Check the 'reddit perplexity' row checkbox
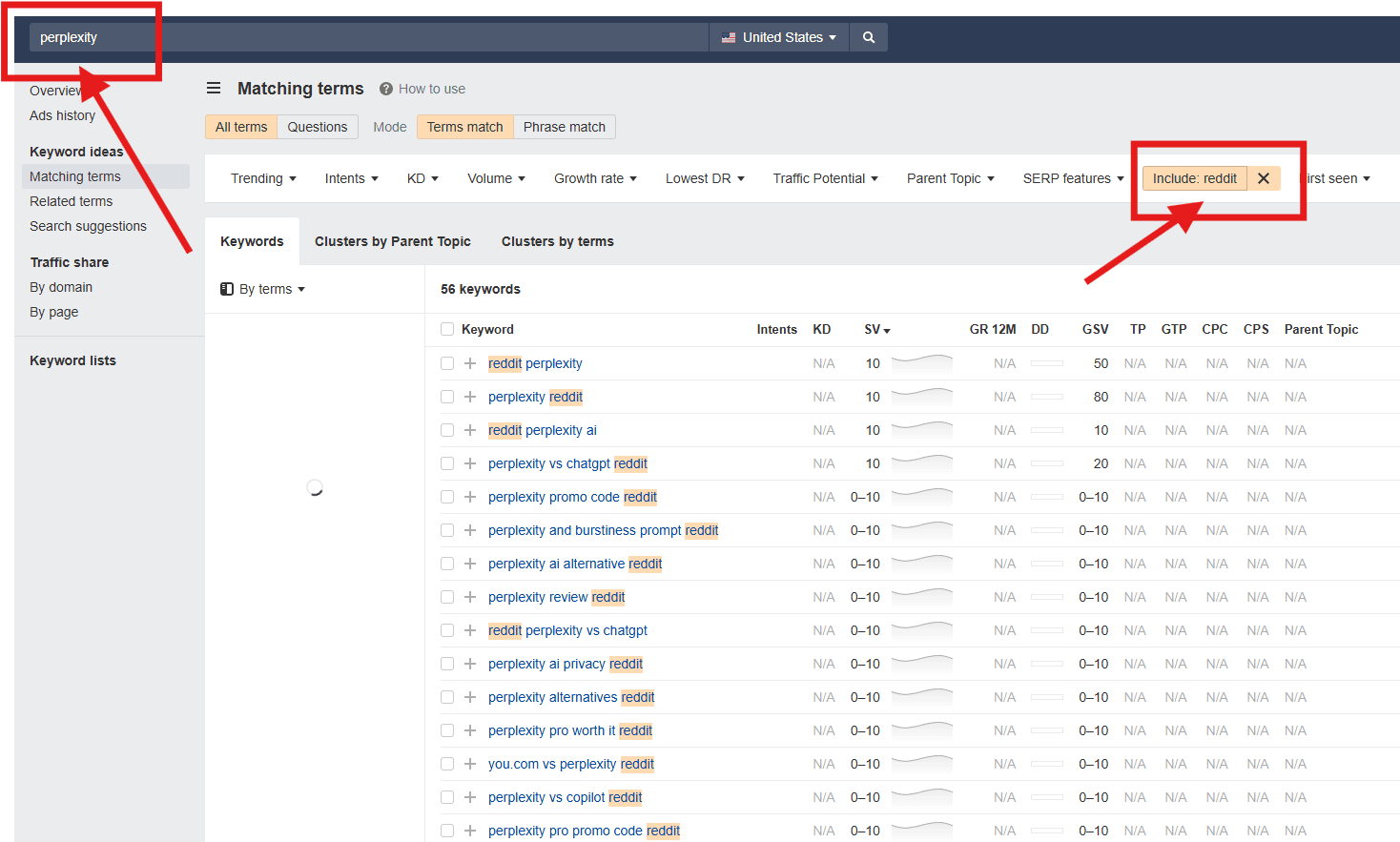Viewport: 1400px width, 842px height. pos(447,363)
